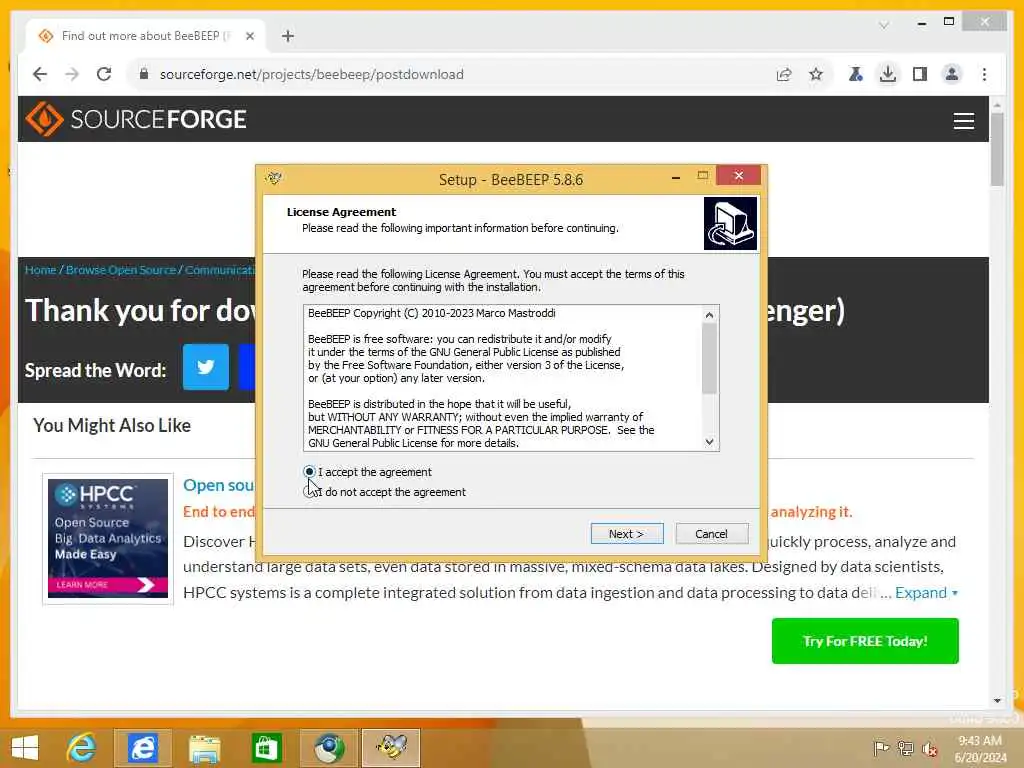Screen dimensions: 1024x768
Task: Go back in the browser
Action: [40, 74]
